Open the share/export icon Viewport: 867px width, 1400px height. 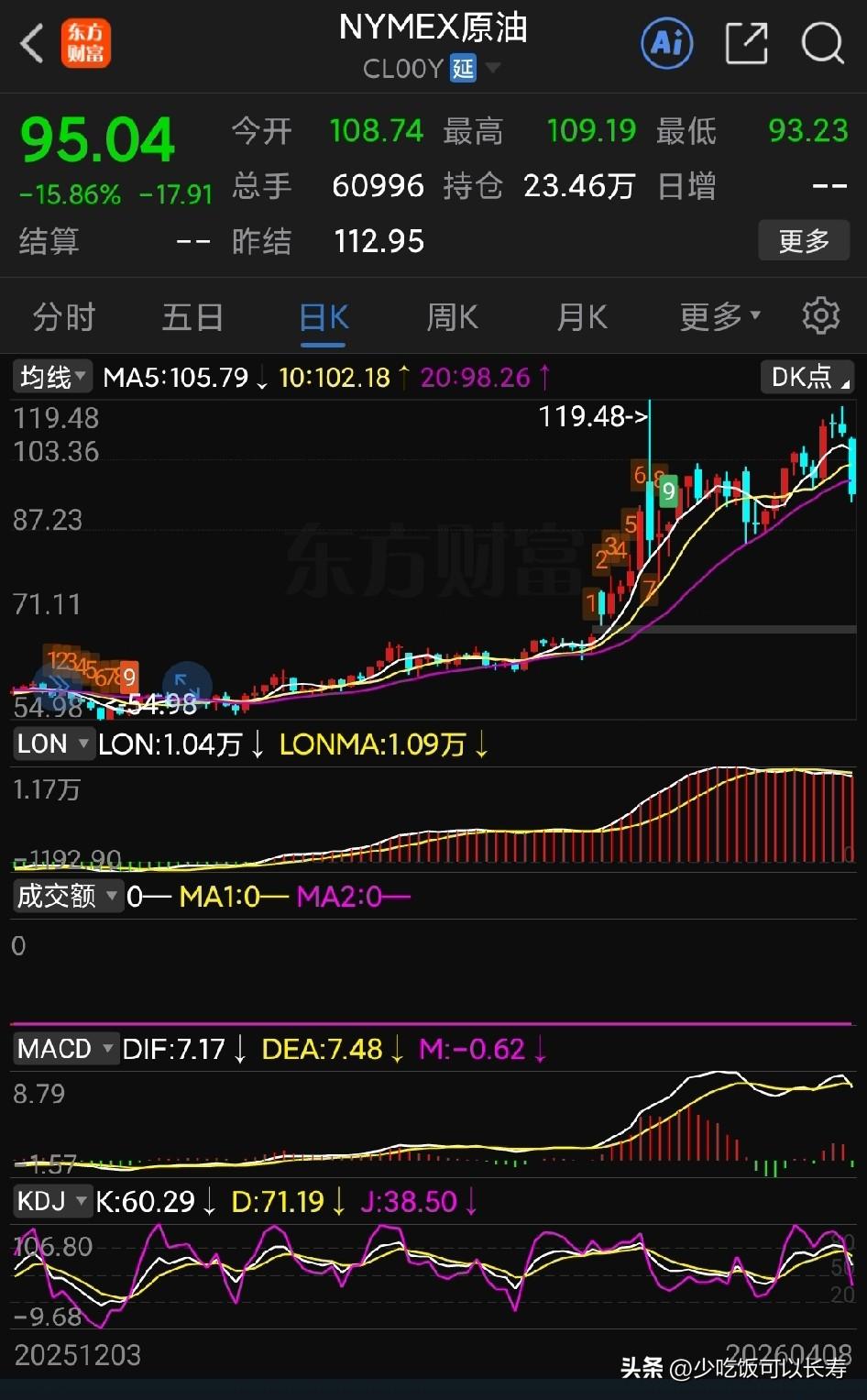(x=745, y=43)
